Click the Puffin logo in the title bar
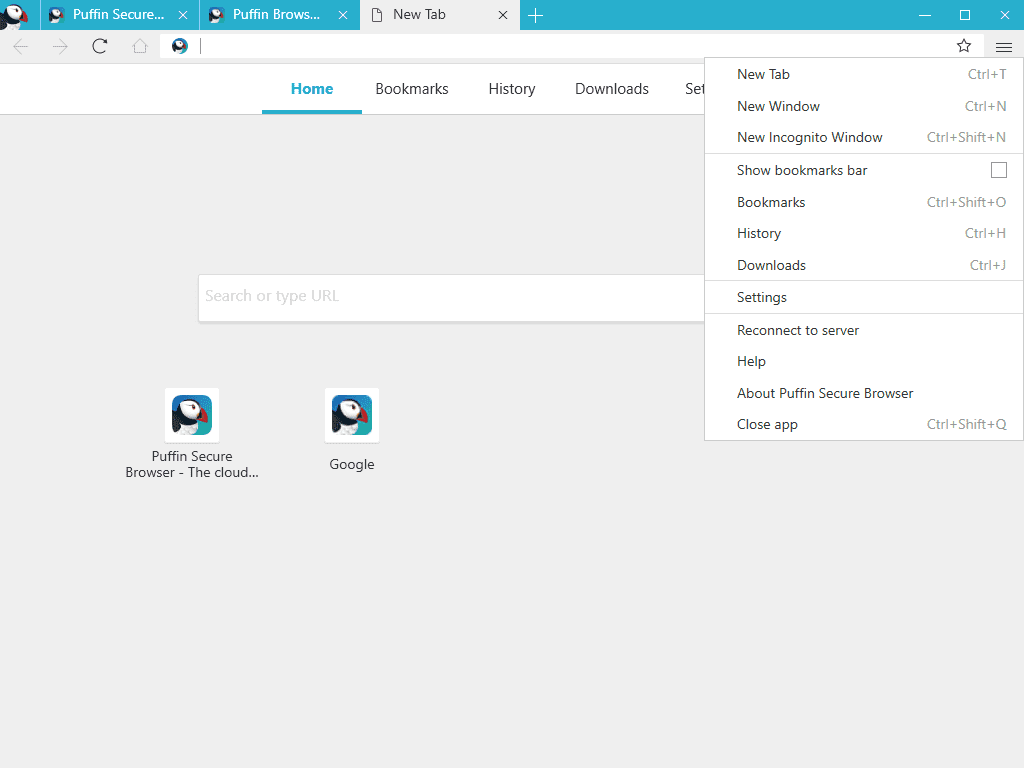 [14, 15]
